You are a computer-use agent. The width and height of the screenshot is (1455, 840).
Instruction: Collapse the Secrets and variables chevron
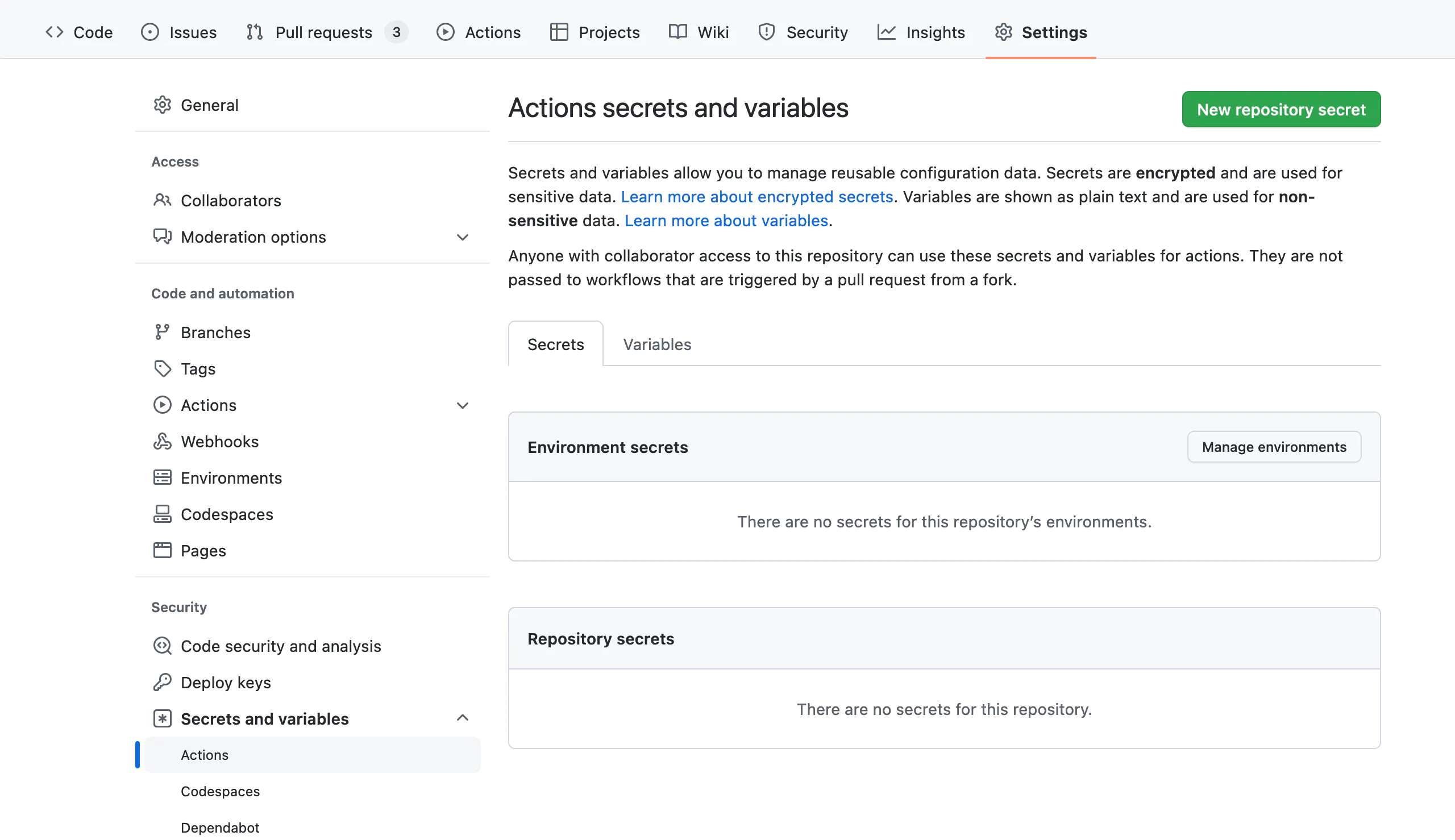(463, 718)
